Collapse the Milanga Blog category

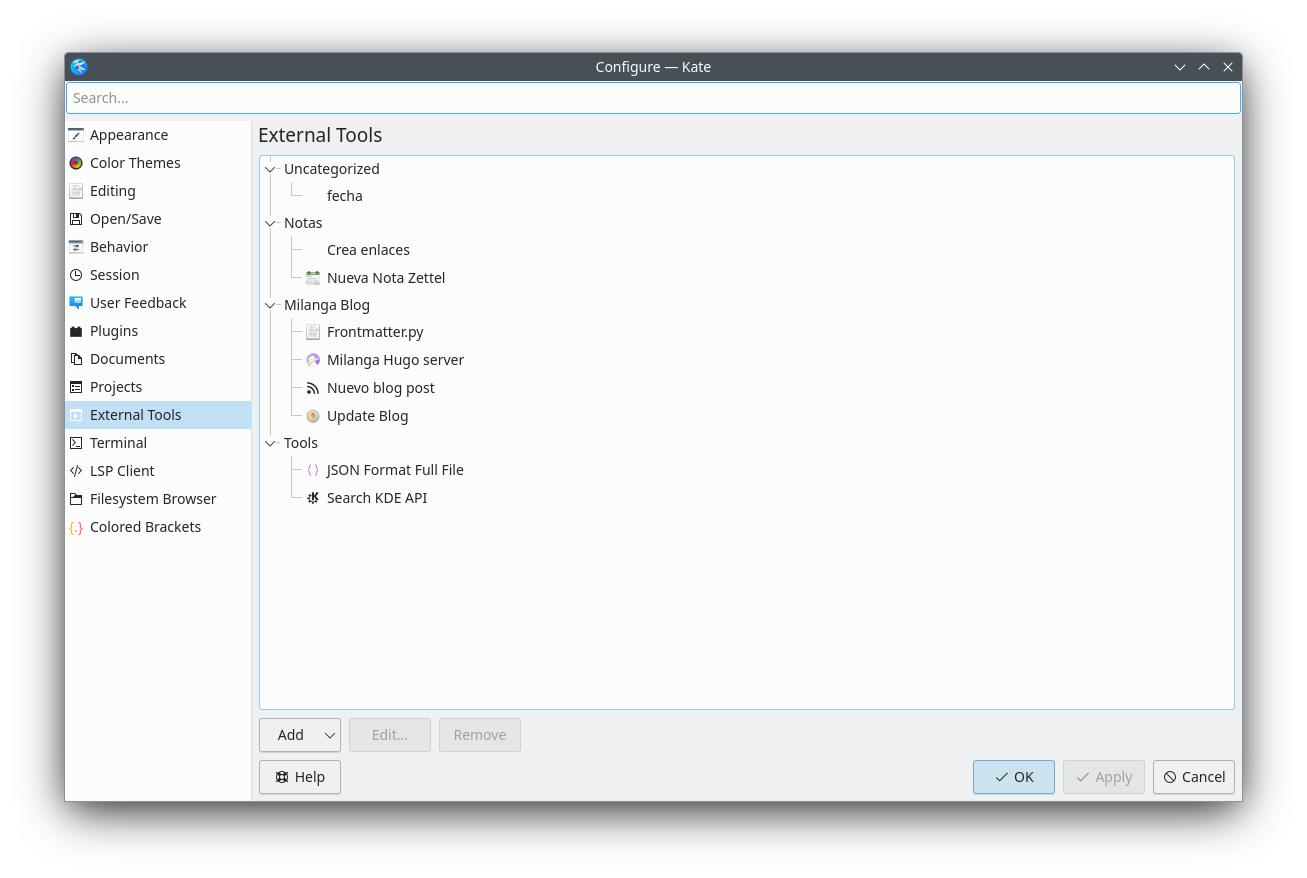270,305
